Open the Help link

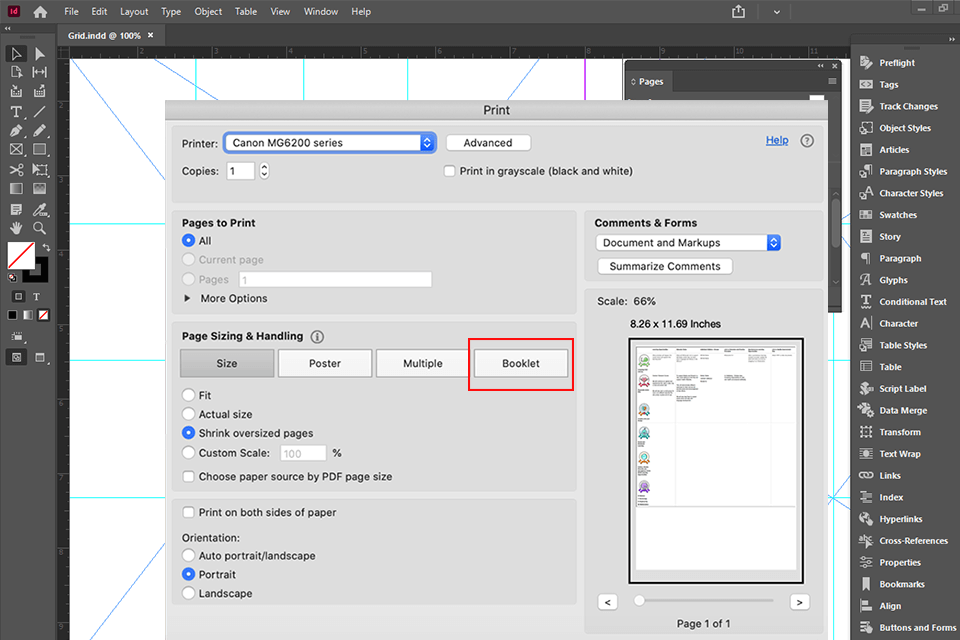pyautogui.click(x=776, y=140)
